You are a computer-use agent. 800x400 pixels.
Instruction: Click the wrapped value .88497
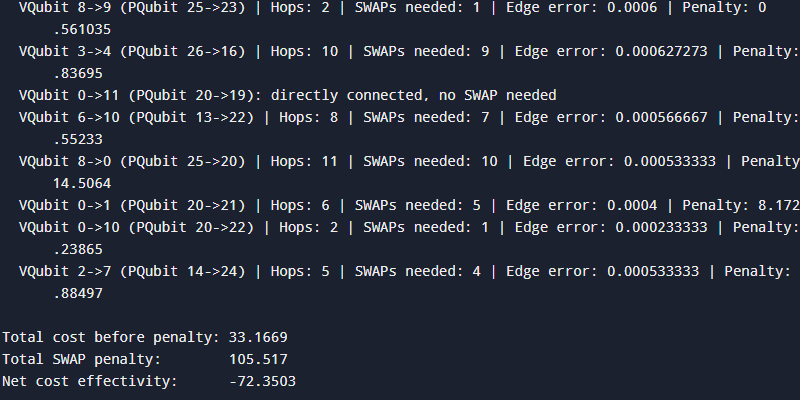[x=78, y=293]
